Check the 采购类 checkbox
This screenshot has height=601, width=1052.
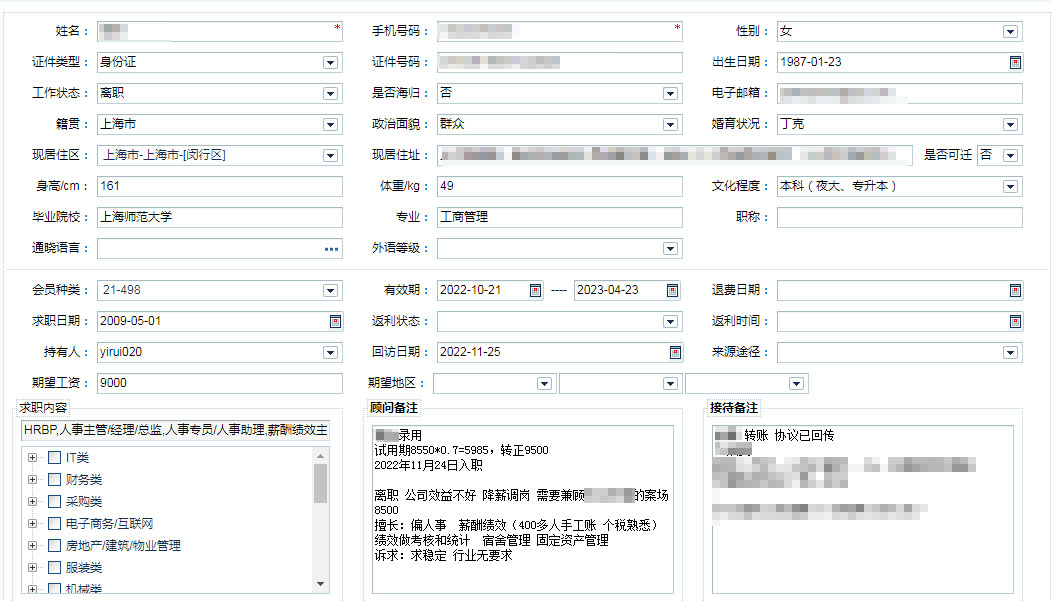54,502
